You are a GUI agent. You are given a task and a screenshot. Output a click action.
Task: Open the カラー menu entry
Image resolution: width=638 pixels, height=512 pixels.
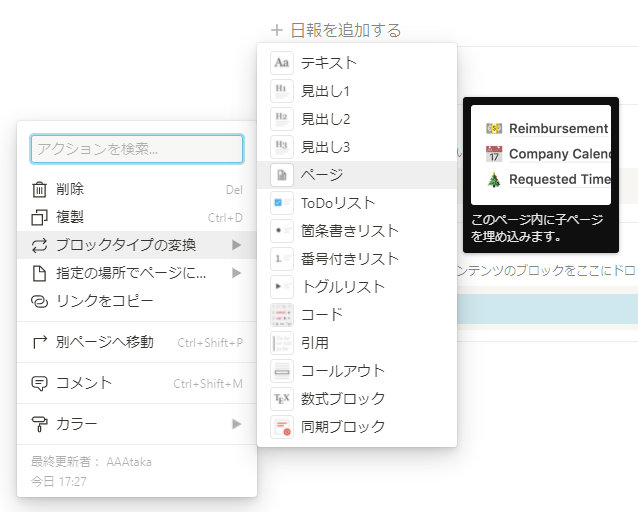137,424
